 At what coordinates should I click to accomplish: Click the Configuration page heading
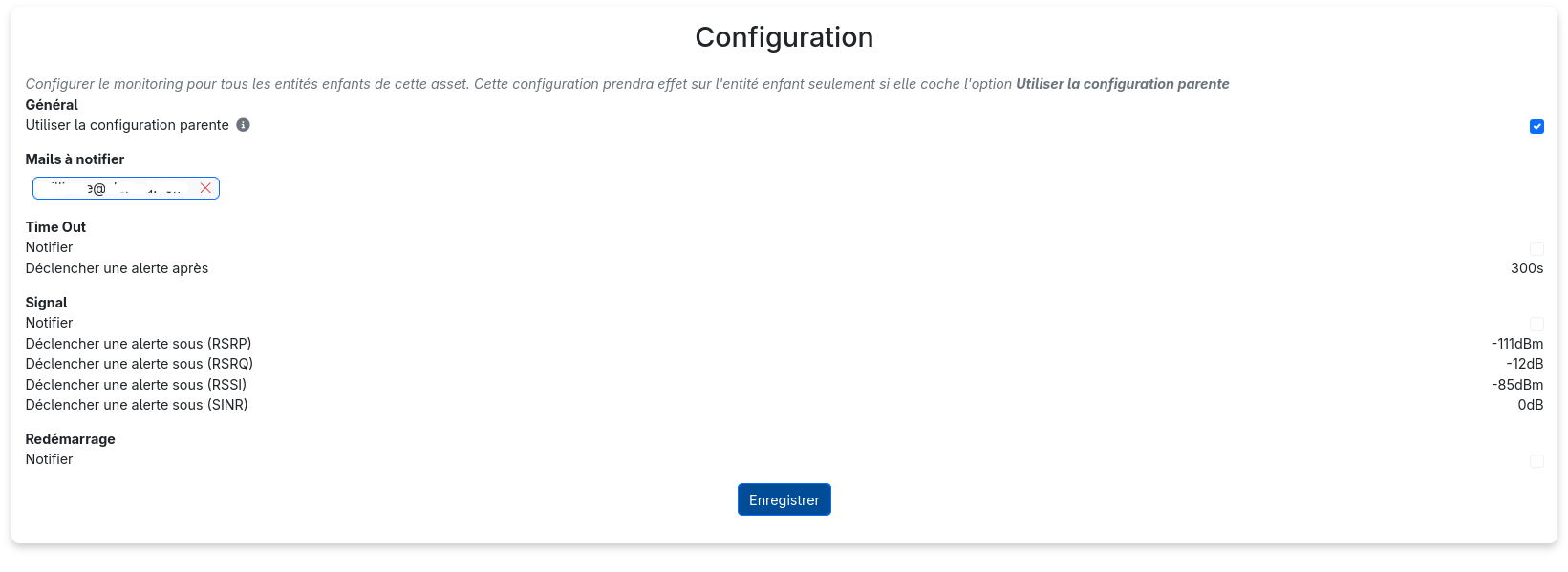784,37
